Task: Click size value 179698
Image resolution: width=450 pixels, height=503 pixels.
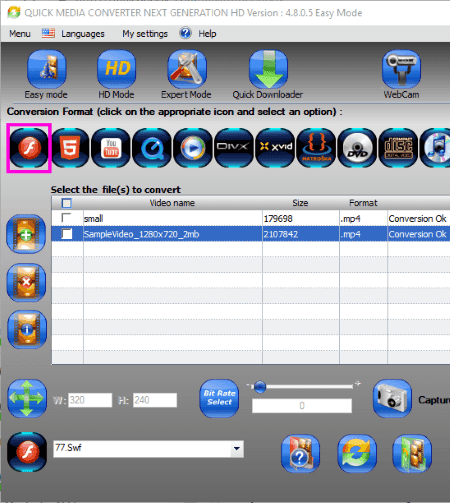Action: tap(278, 219)
